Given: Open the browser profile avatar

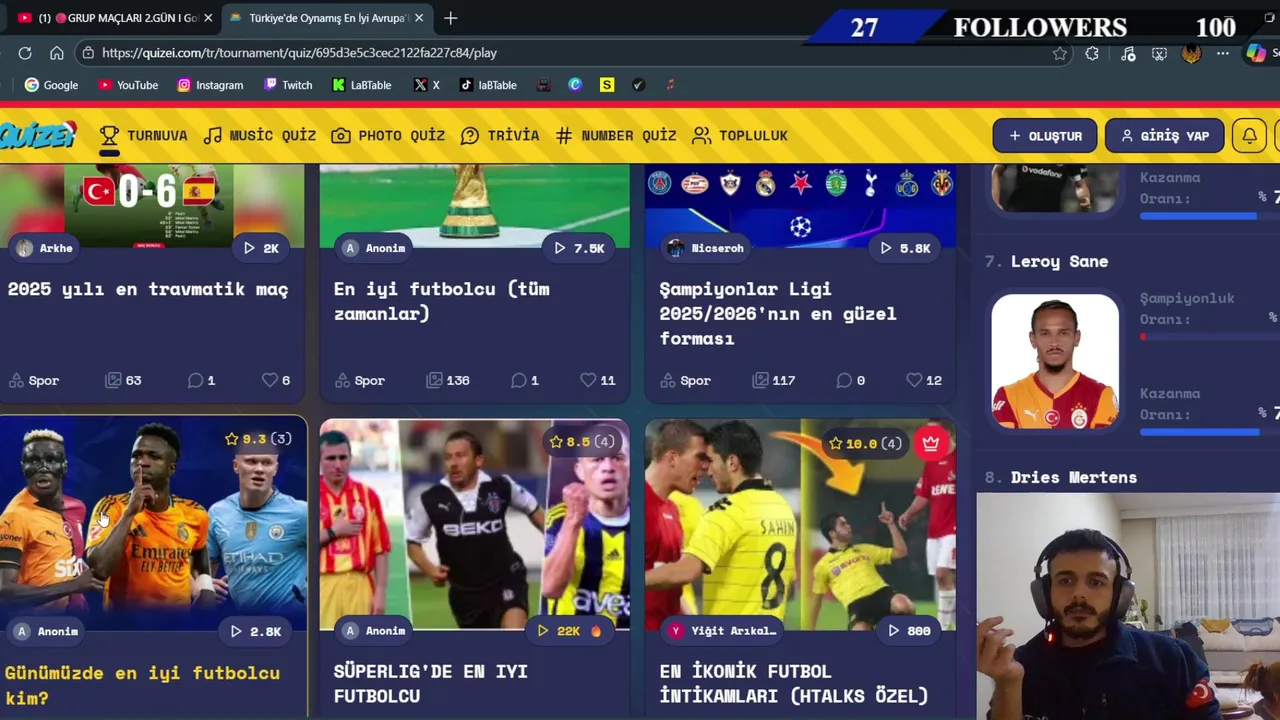Looking at the screenshot, I should click(1191, 53).
